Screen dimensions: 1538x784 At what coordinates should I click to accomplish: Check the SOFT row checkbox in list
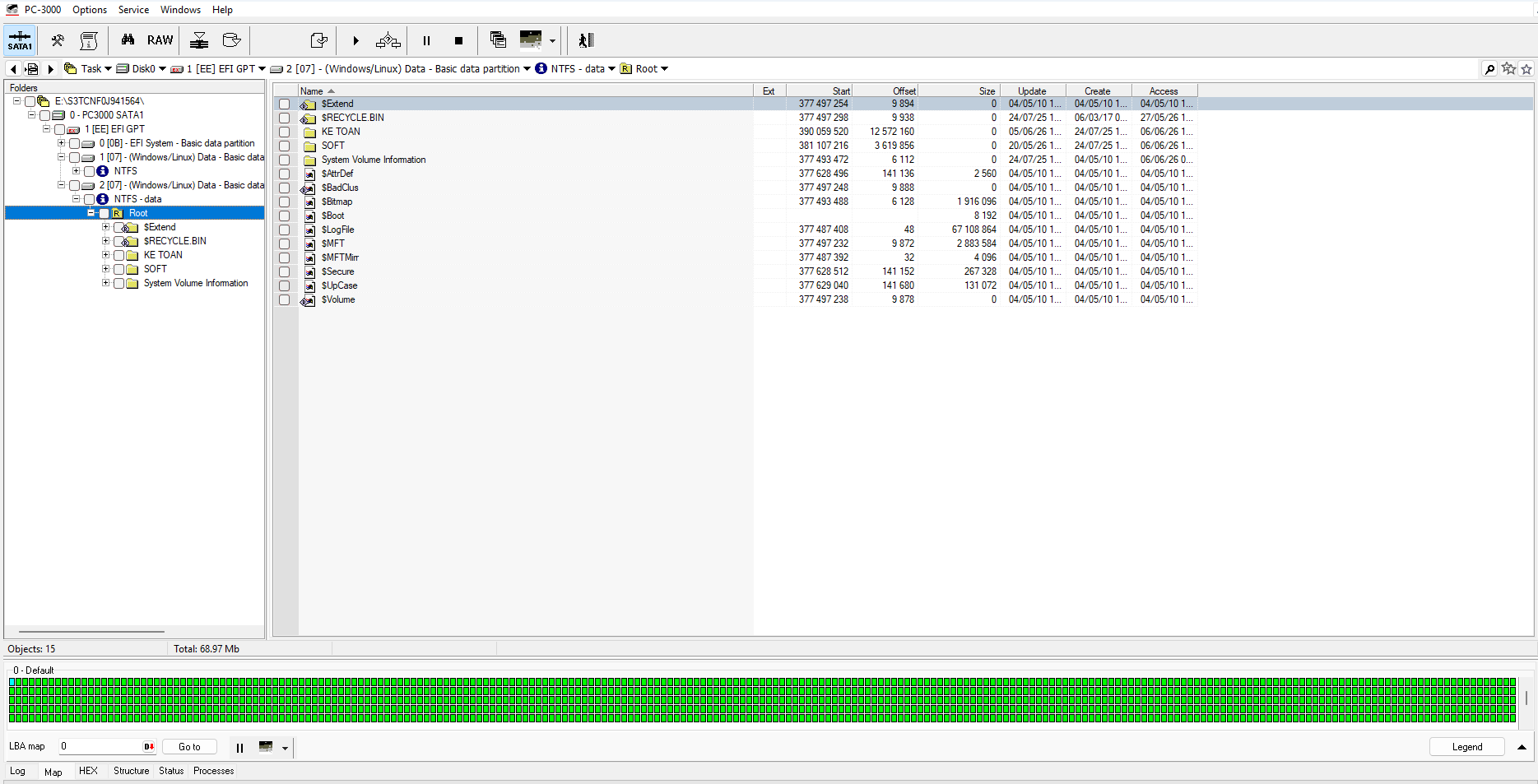(x=285, y=146)
